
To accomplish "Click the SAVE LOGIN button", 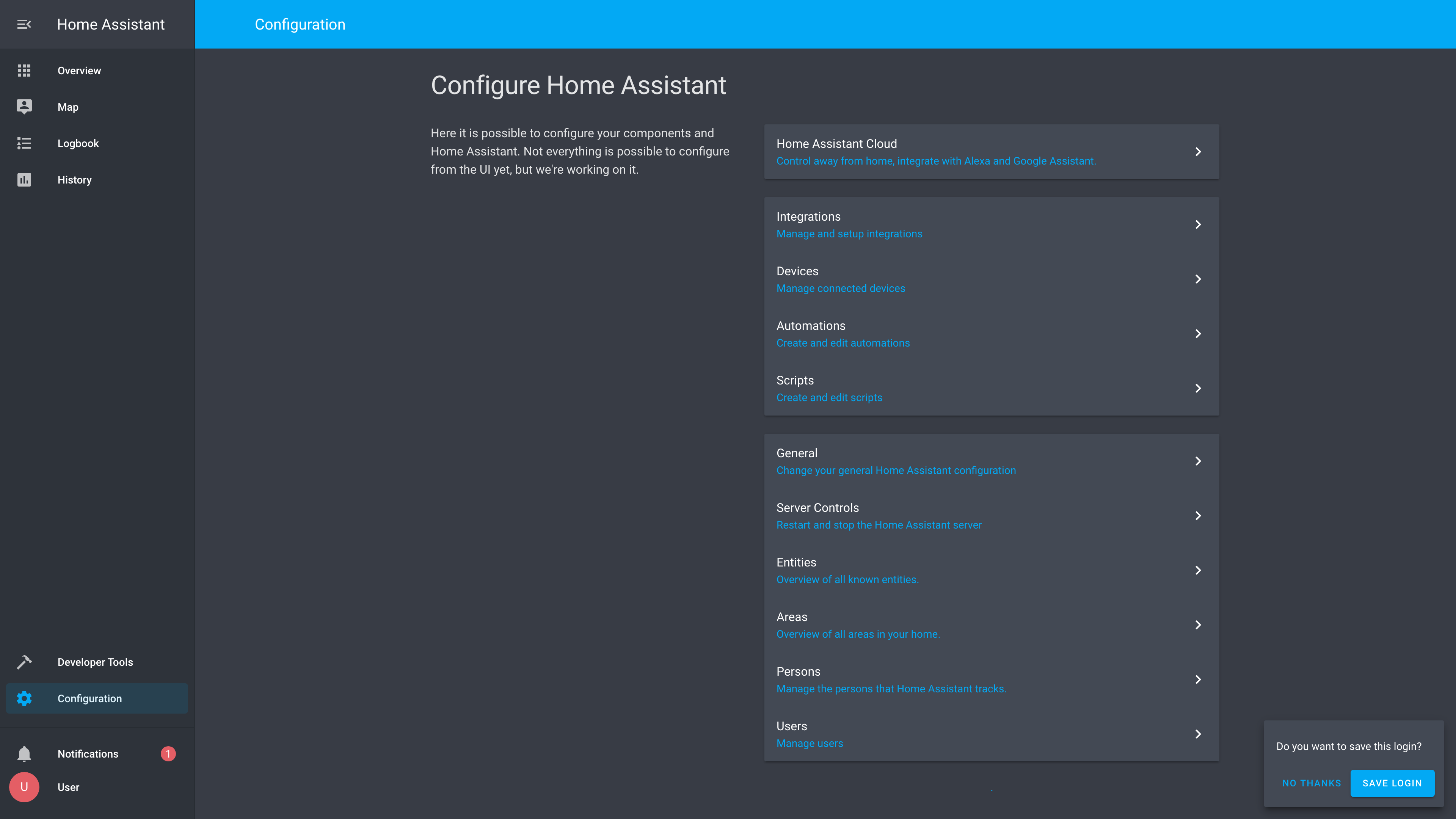I will tap(1392, 783).
